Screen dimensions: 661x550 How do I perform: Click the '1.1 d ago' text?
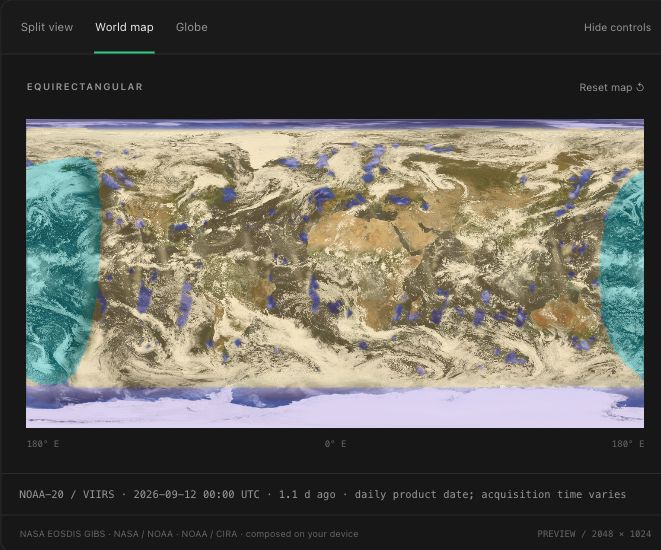click(x=307, y=494)
